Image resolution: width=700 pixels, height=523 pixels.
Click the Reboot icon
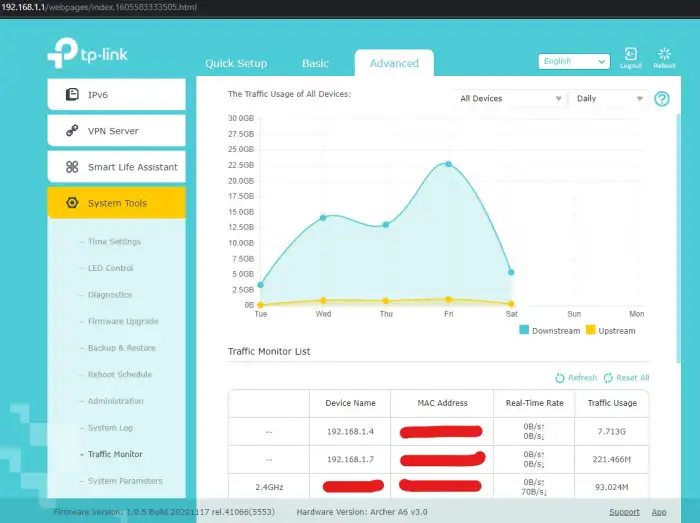664,54
